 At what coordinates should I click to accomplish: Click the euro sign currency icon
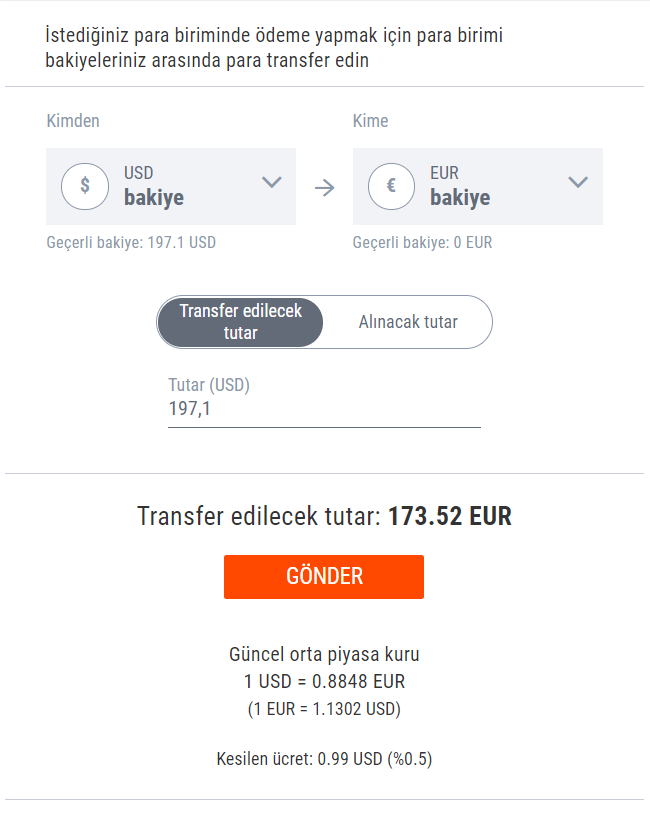click(x=391, y=186)
